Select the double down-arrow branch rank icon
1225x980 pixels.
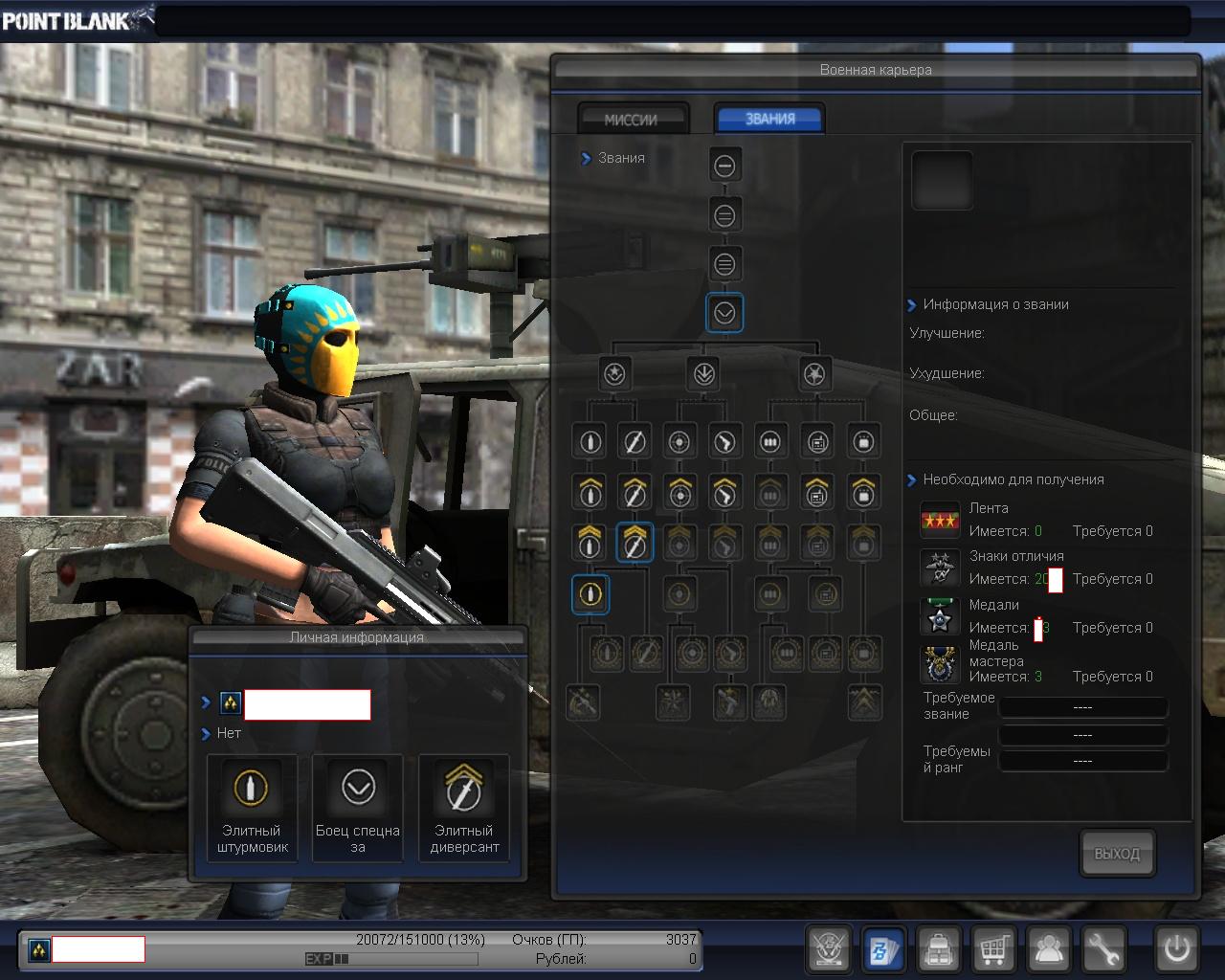pyautogui.click(x=703, y=374)
